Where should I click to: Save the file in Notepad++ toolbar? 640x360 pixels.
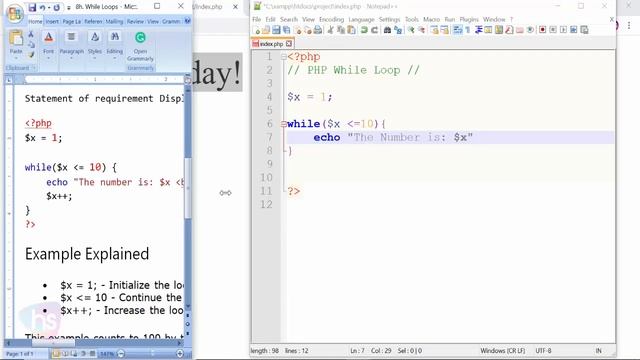276,30
